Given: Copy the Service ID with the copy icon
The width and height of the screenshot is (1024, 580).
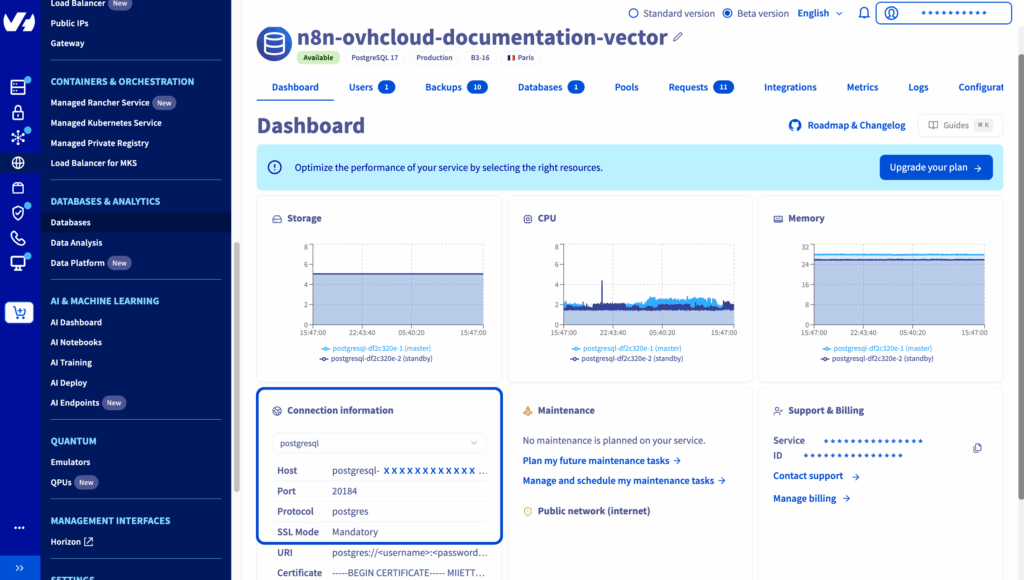Looking at the screenshot, I should pos(977,448).
